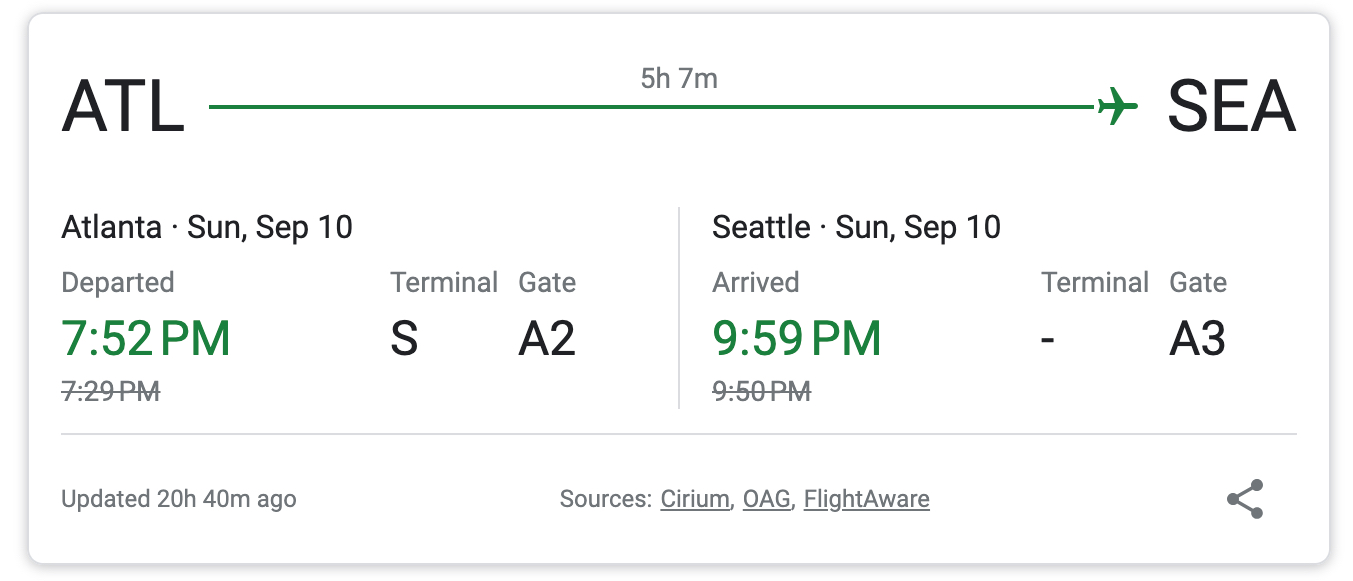Viewport: 1353px width, 581px height.
Task: Open the FlightAware source link
Action: pos(866,499)
